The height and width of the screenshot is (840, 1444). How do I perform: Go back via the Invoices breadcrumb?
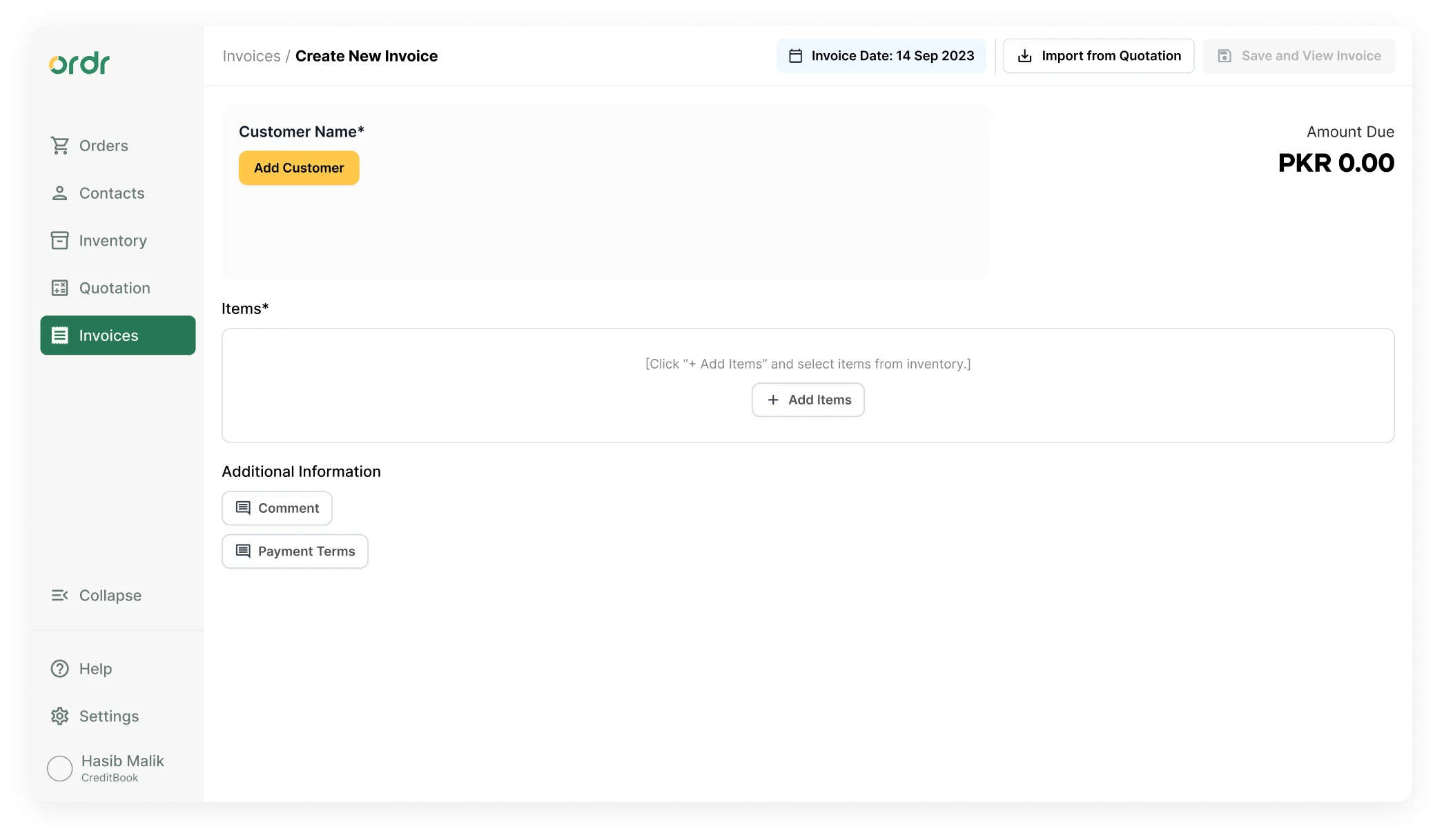pos(251,55)
